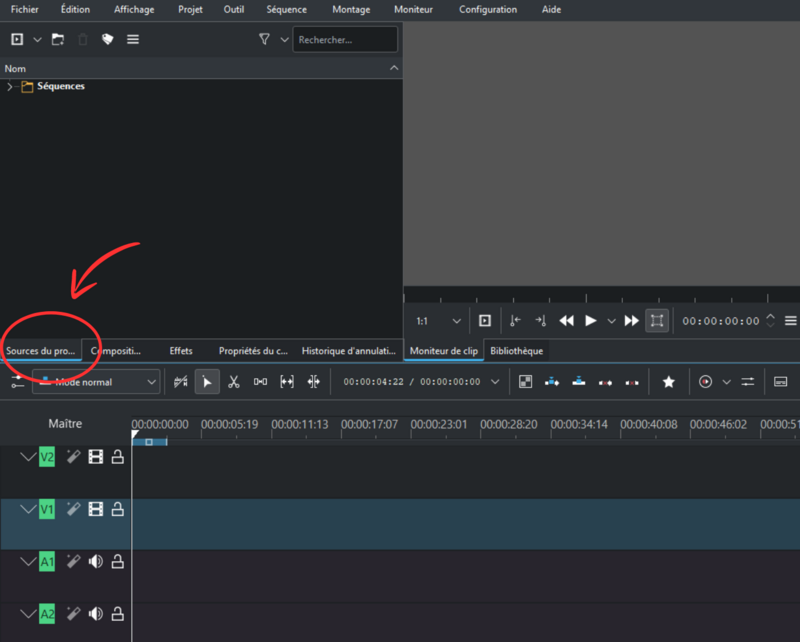Open the add clip dropdown arrow
This screenshot has width=800, height=642.
37,39
